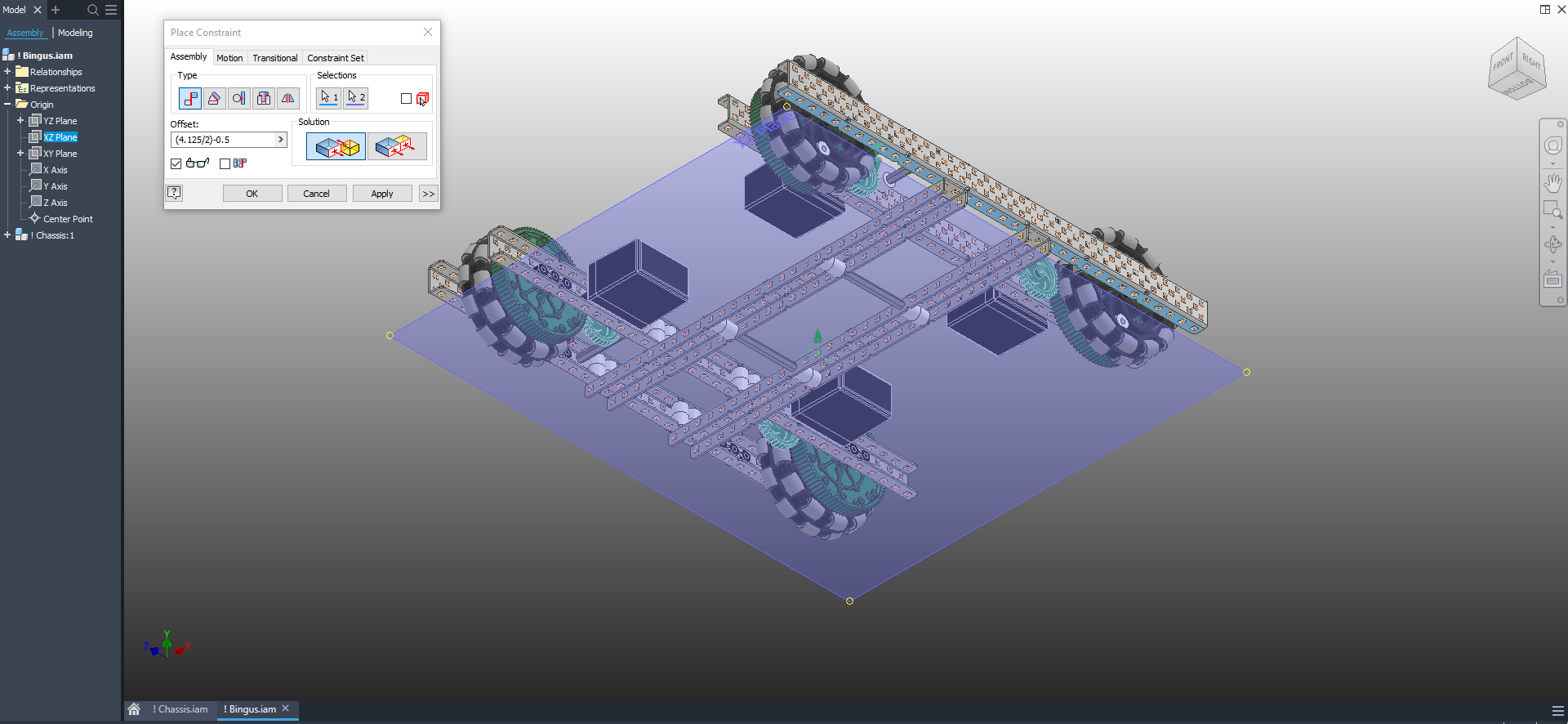Activate the Zoom Window tool
1568x724 pixels.
[1552, 210]
